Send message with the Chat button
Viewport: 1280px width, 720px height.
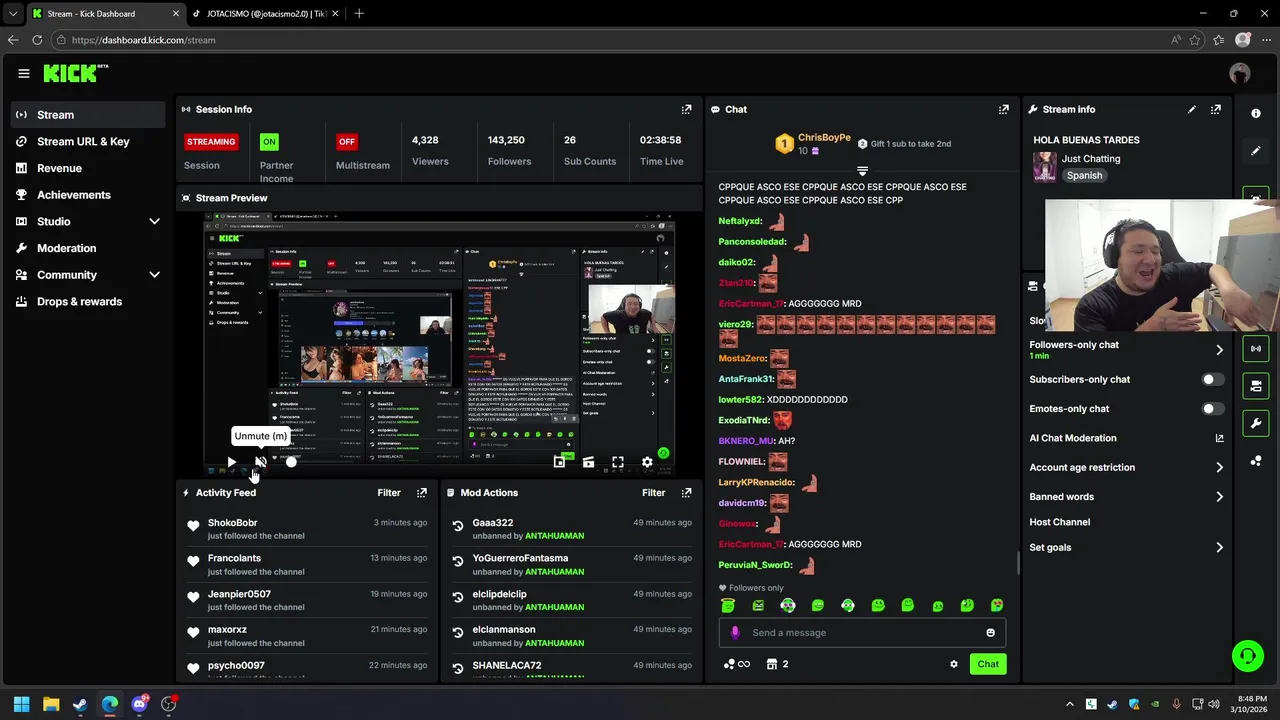[988, 664]
